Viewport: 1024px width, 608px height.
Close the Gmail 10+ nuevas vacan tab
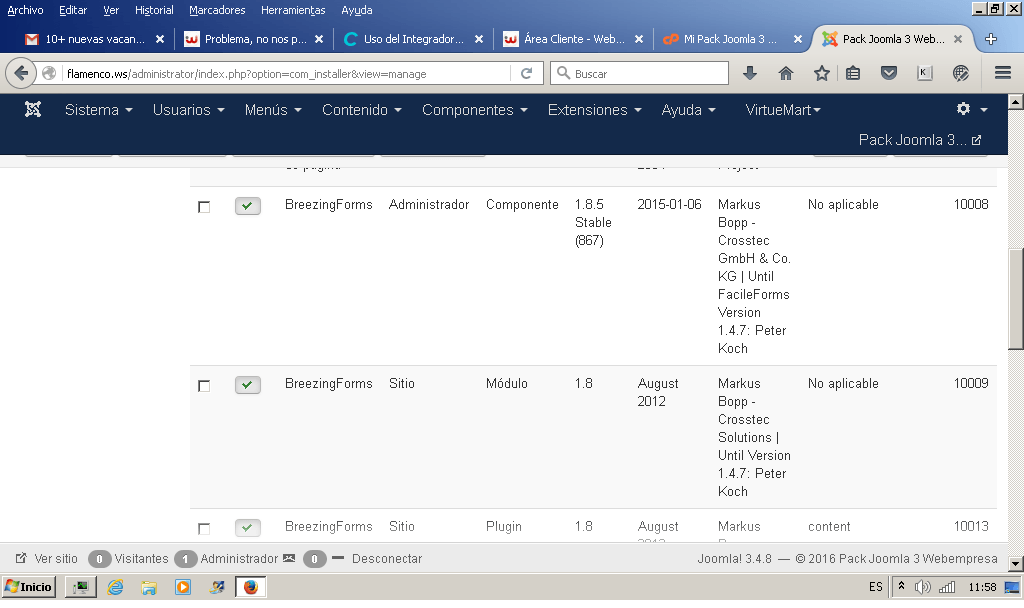point(160,39)
